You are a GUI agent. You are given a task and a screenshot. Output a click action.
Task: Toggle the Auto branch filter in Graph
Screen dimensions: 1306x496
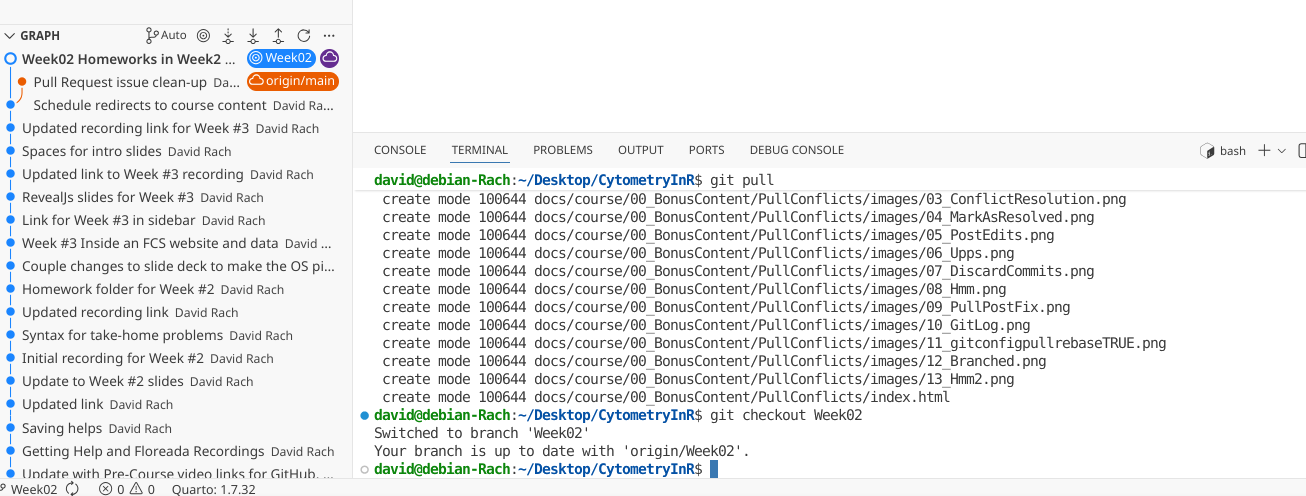[x=166, y=35]
